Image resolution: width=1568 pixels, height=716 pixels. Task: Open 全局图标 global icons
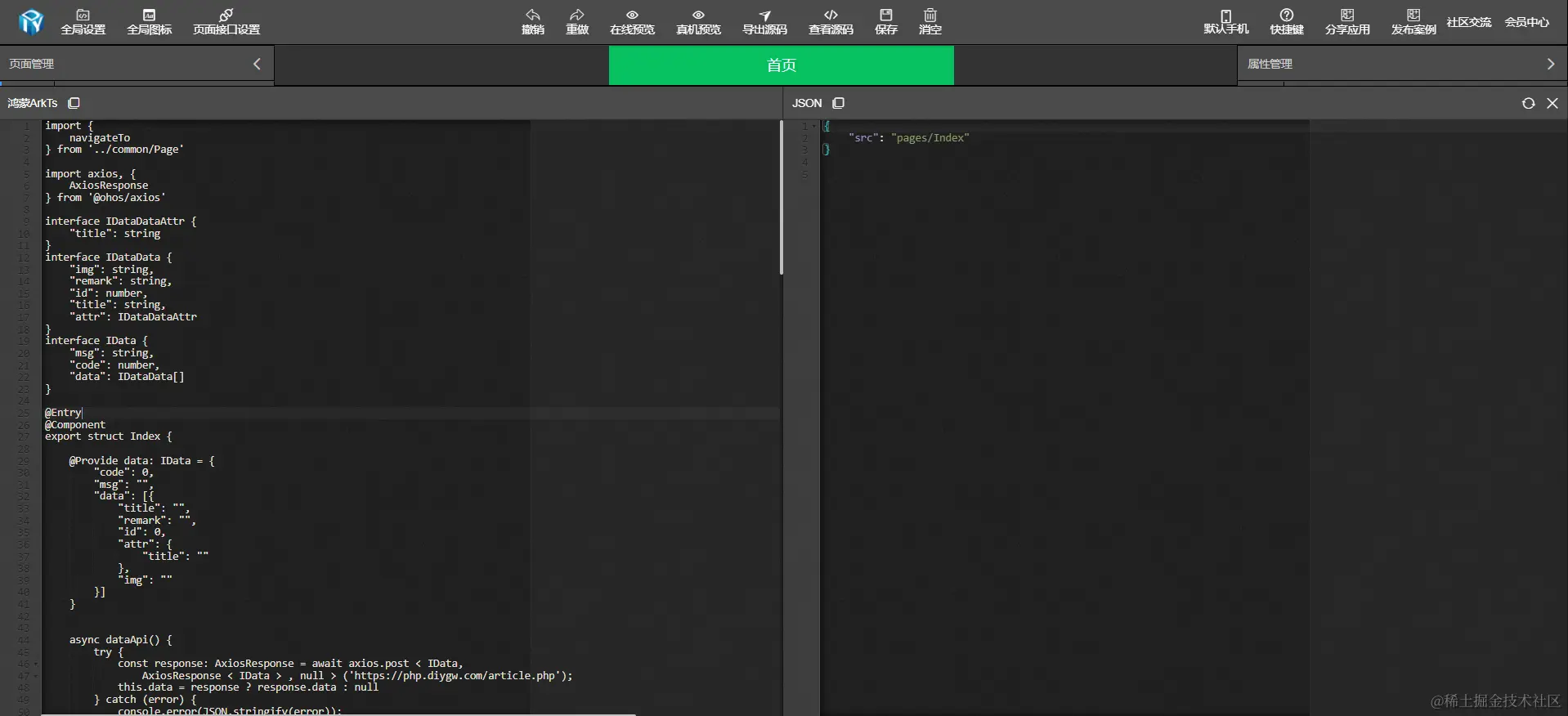click(150, 22)
